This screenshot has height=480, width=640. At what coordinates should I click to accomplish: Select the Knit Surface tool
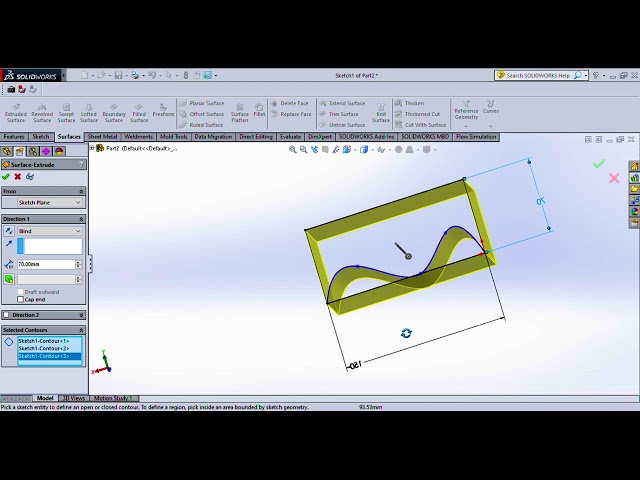coord(380,113)
